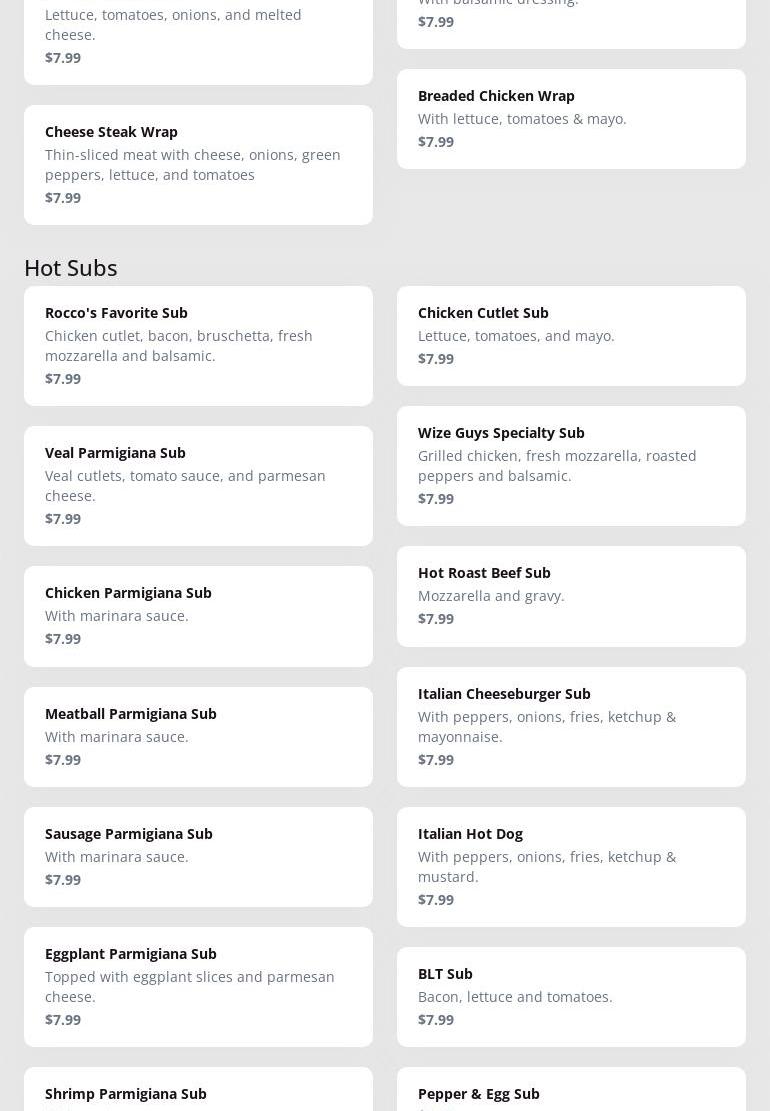Image resolution: width=770 pixels, height=1111 pixels.
Task: Open the card mentioning melted cheese
Action: pyautogui.click(x=198, y=35)
